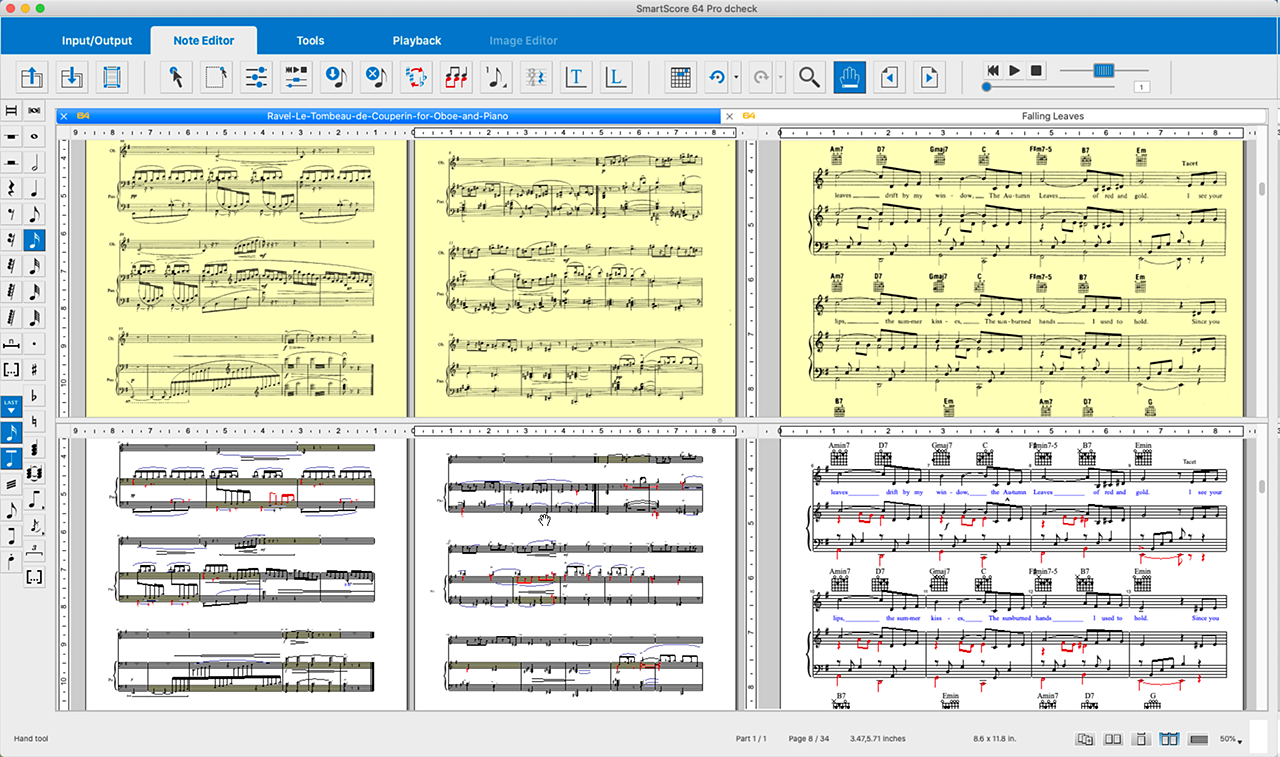Open the redo history dropdown arrow
The image size is (1280, 757).
(x=781, y=77)
